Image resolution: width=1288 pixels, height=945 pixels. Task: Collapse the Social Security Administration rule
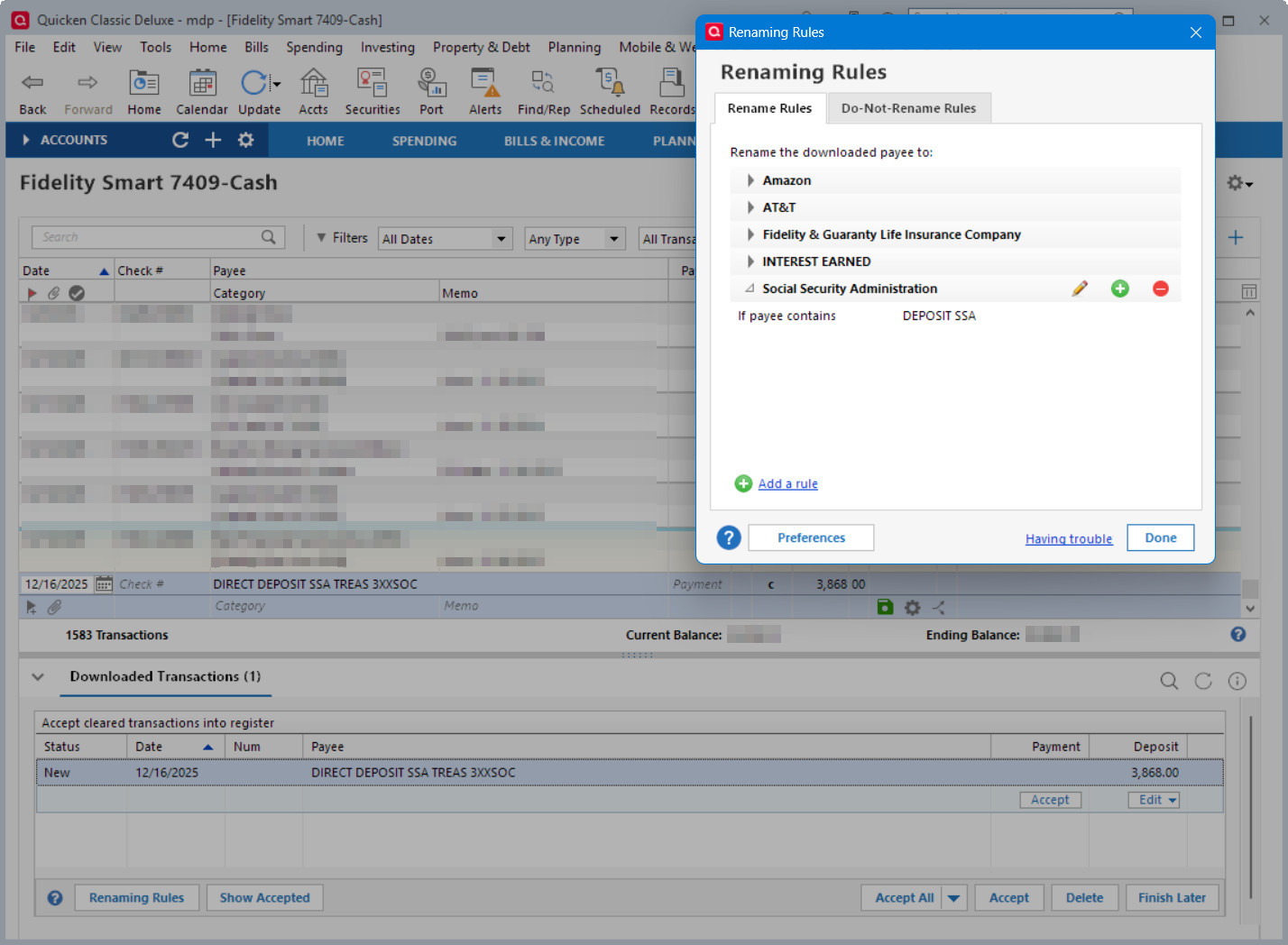(750, 289)
